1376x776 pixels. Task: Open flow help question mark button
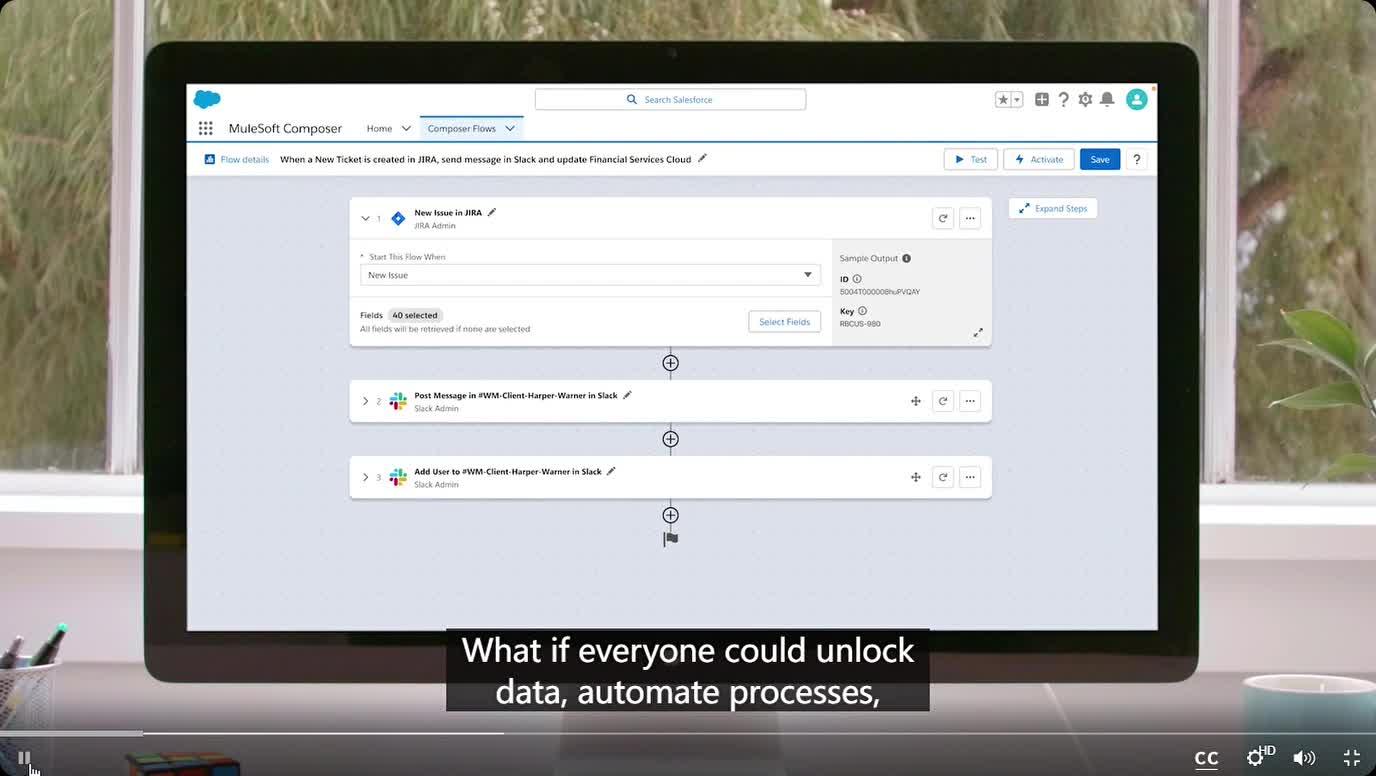click(x=1136, y=159)
